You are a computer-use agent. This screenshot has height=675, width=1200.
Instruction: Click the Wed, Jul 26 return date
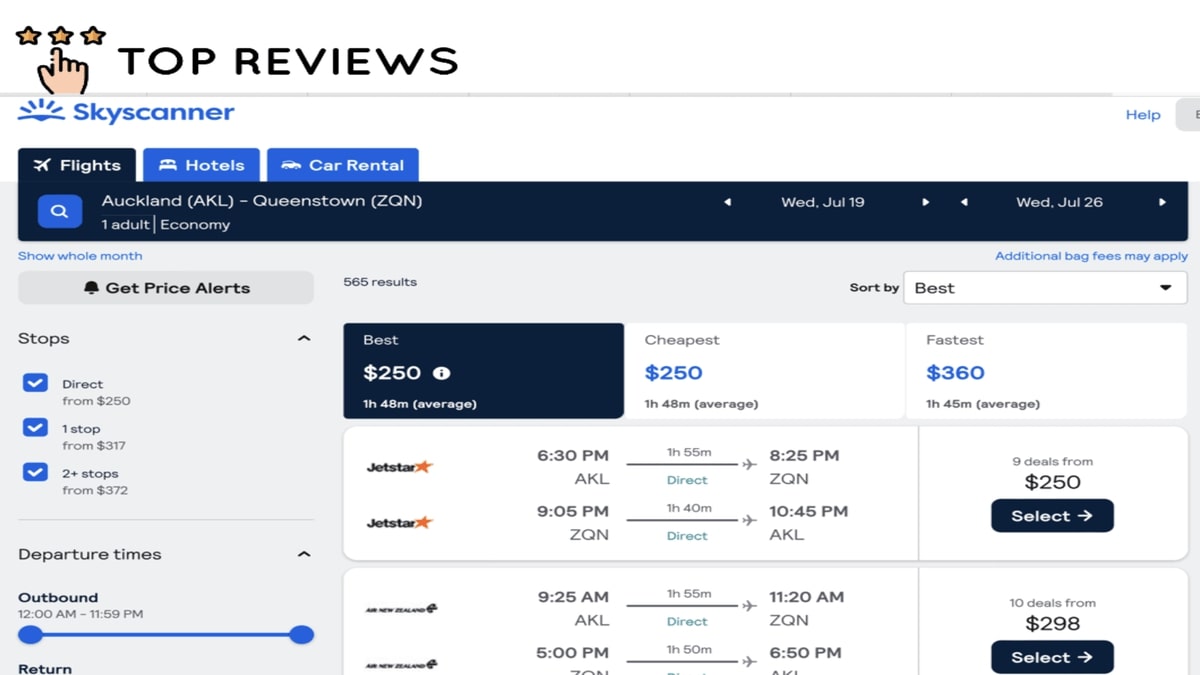tap(1060, 202)
